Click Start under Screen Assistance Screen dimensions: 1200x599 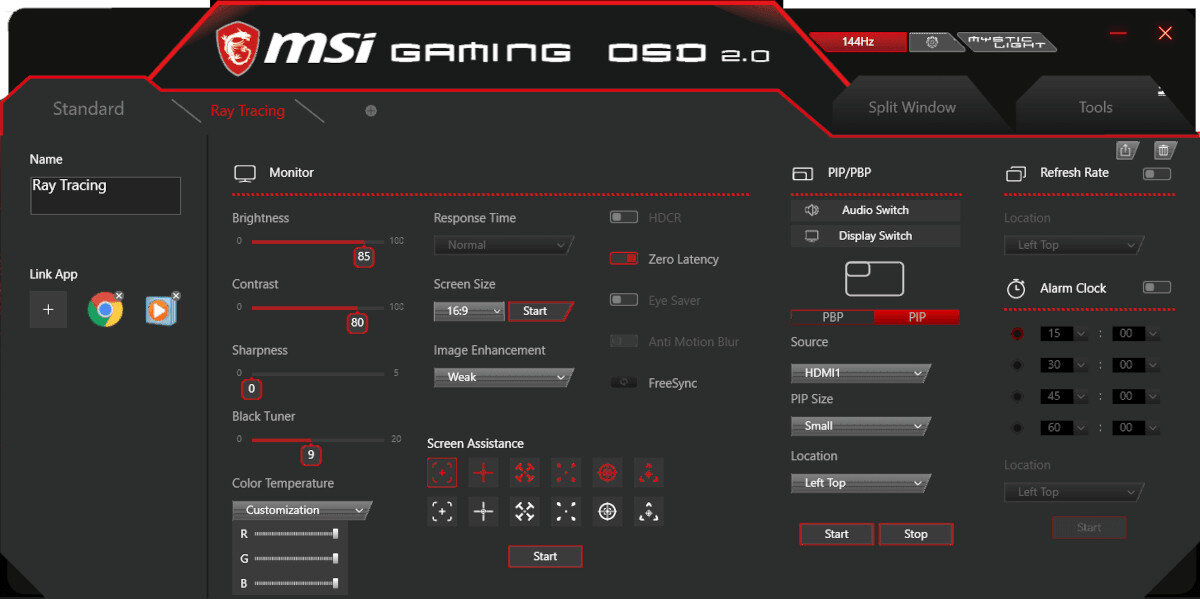[x=545, y=556]
